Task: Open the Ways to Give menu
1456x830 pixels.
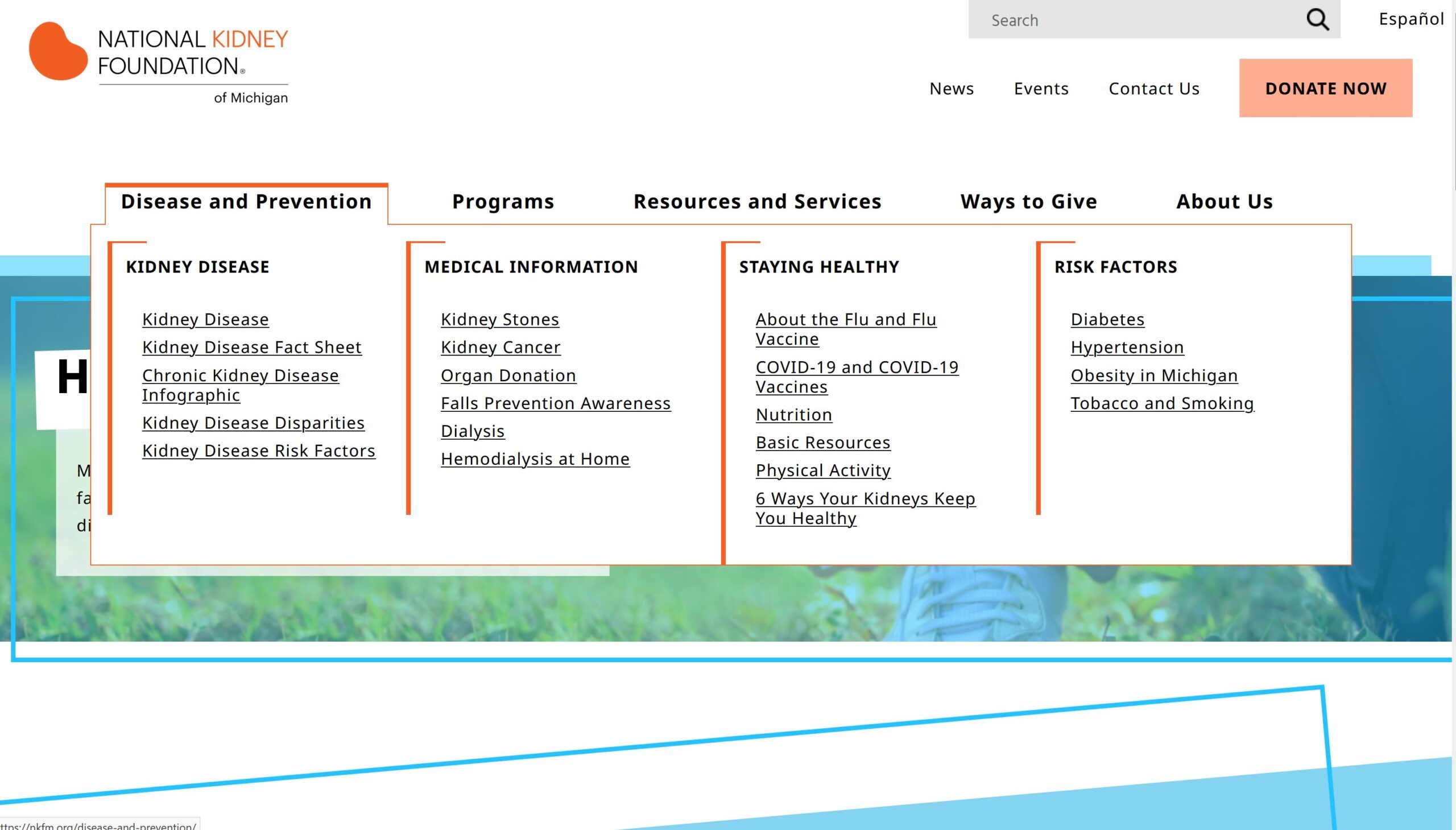Action: 1028,201
